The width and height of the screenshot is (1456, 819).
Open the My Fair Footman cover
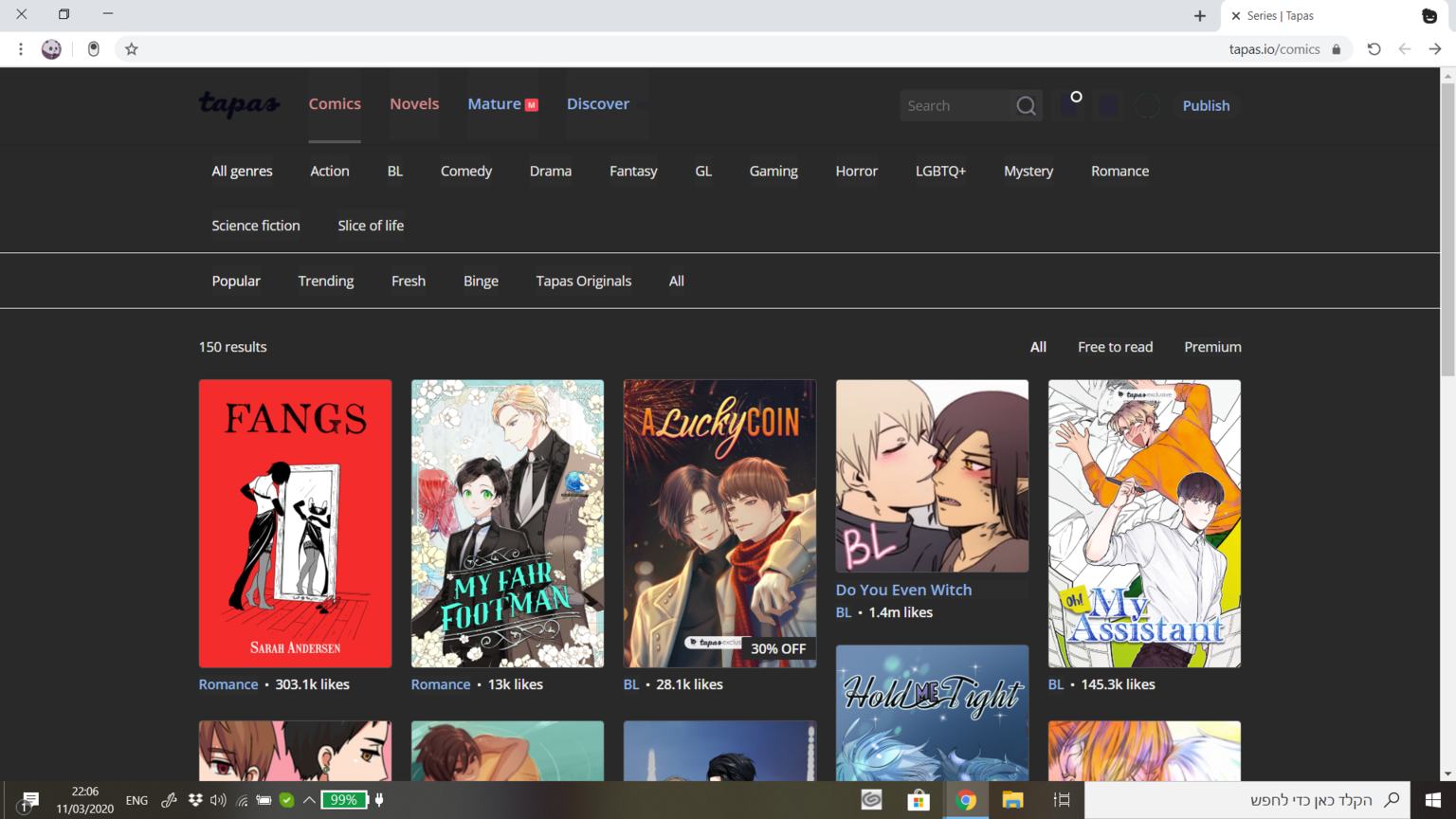point(507,523)
